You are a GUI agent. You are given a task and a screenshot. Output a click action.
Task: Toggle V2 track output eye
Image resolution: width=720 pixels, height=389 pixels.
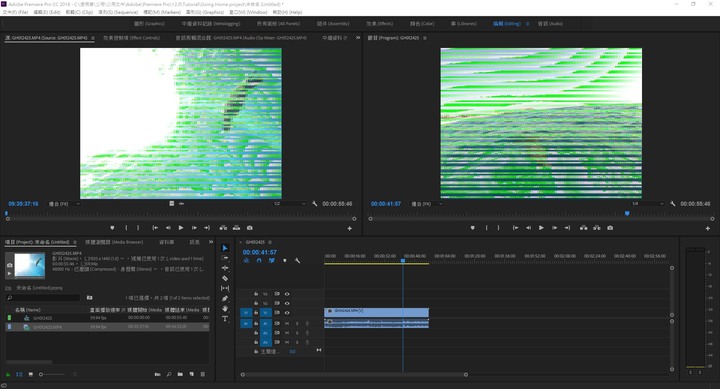[287, 303]
